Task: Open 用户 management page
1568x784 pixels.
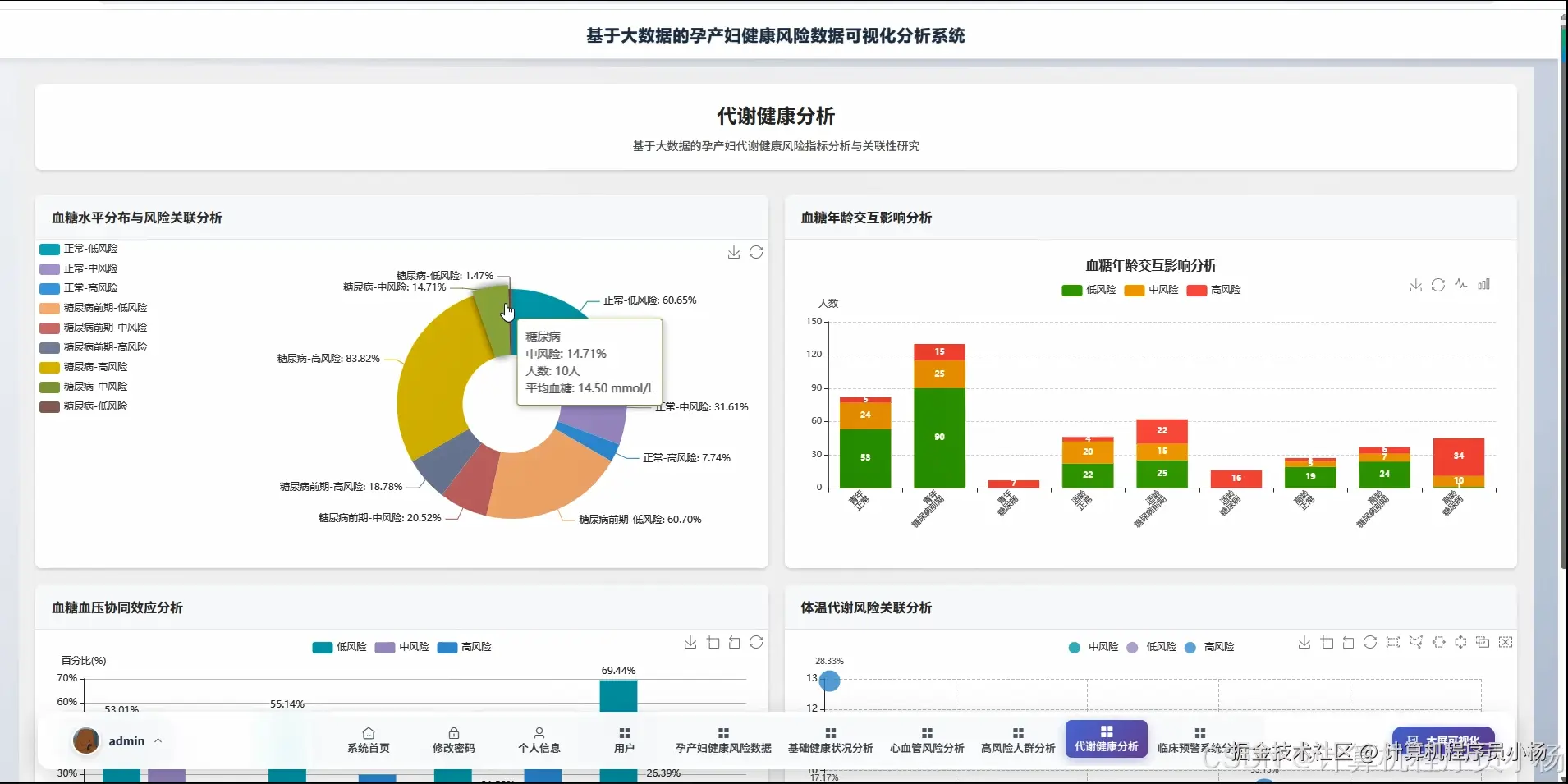Action: click(625, 740)
